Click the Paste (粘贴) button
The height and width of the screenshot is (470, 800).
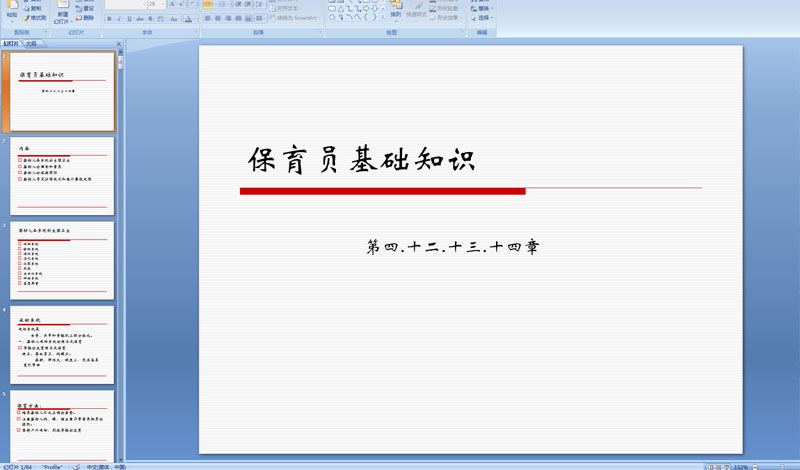coord(12,11)
